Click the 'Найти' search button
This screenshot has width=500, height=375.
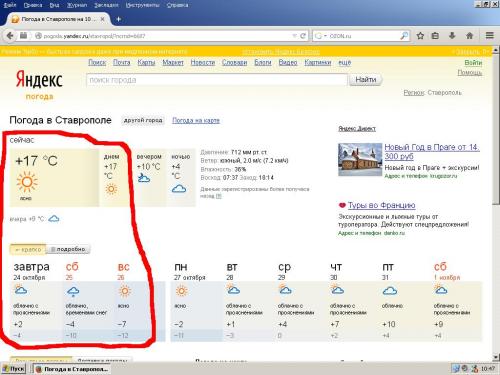point(366,80)
